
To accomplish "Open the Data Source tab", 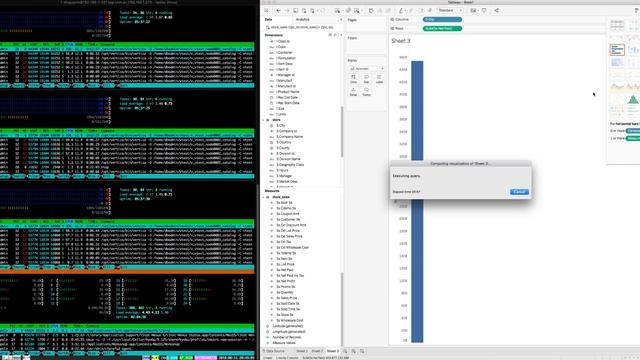I will (274, 351).
